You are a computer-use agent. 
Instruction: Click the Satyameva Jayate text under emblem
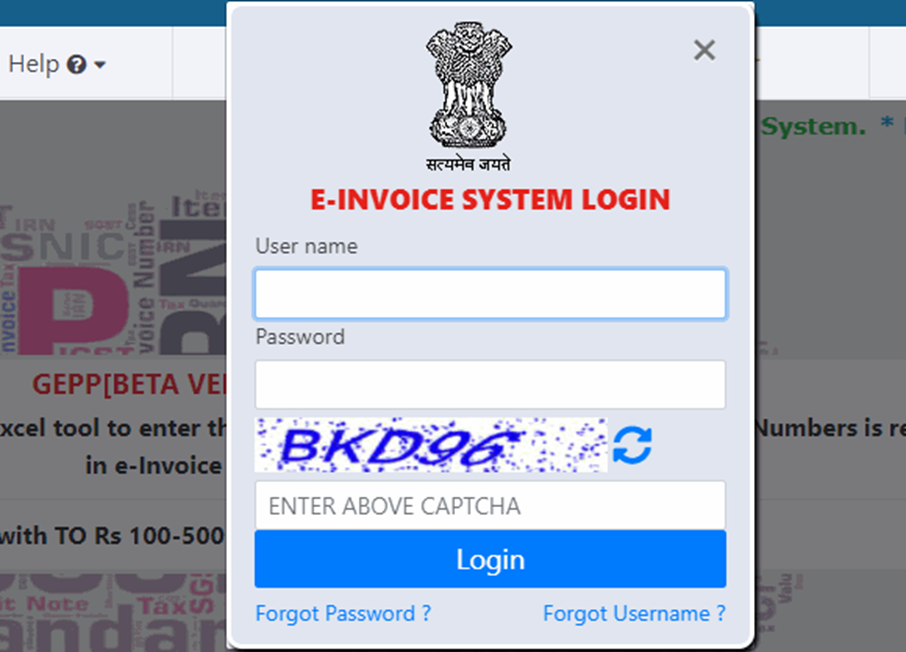(469, 164)
